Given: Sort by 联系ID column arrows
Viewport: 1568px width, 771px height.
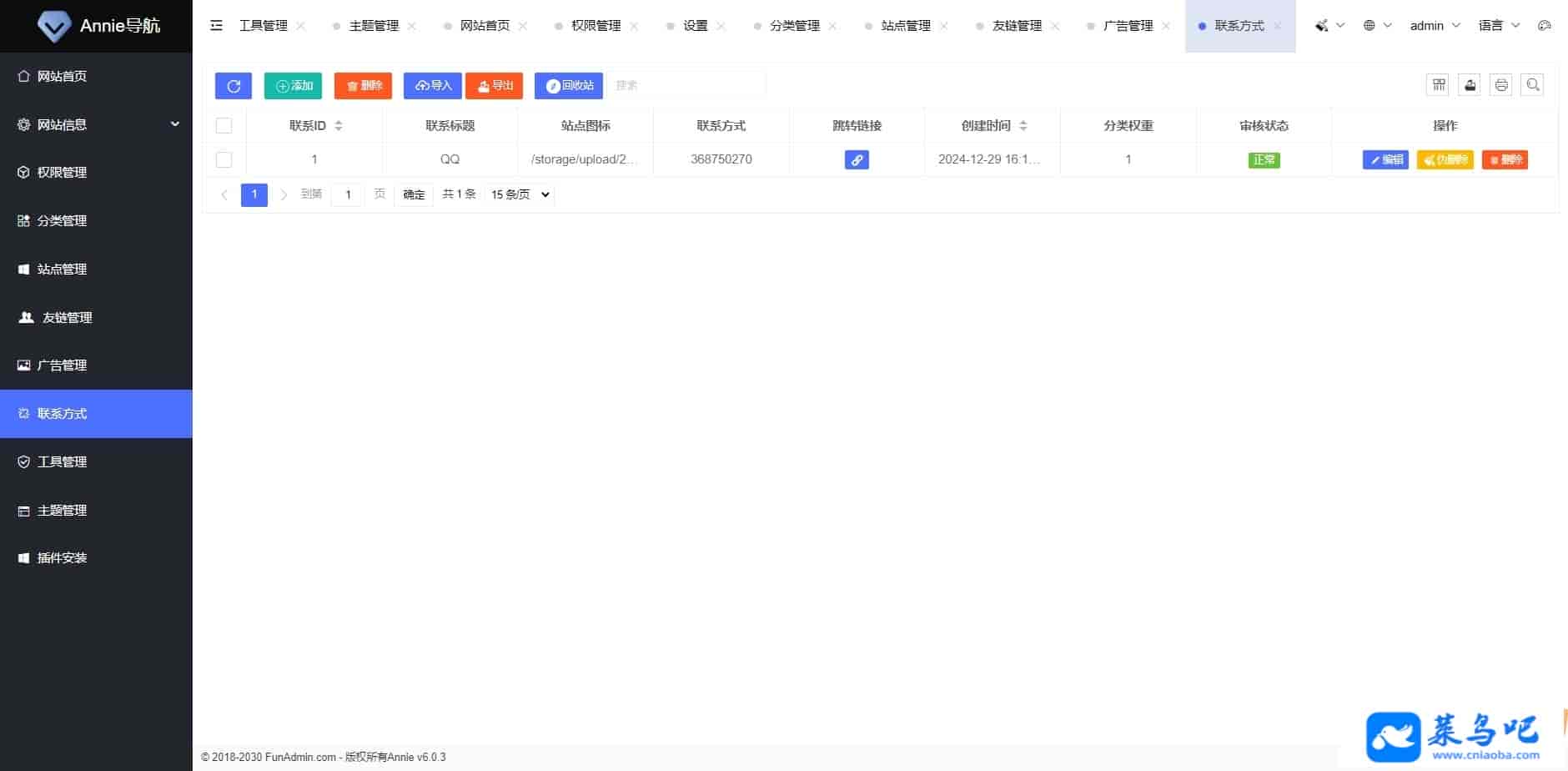Looking at the screenshot, I should [339, 126].
